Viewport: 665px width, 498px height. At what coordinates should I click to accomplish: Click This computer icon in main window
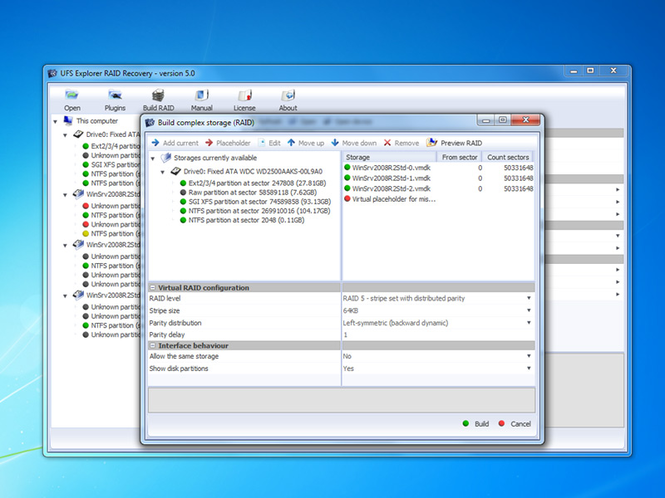(68, 121)
